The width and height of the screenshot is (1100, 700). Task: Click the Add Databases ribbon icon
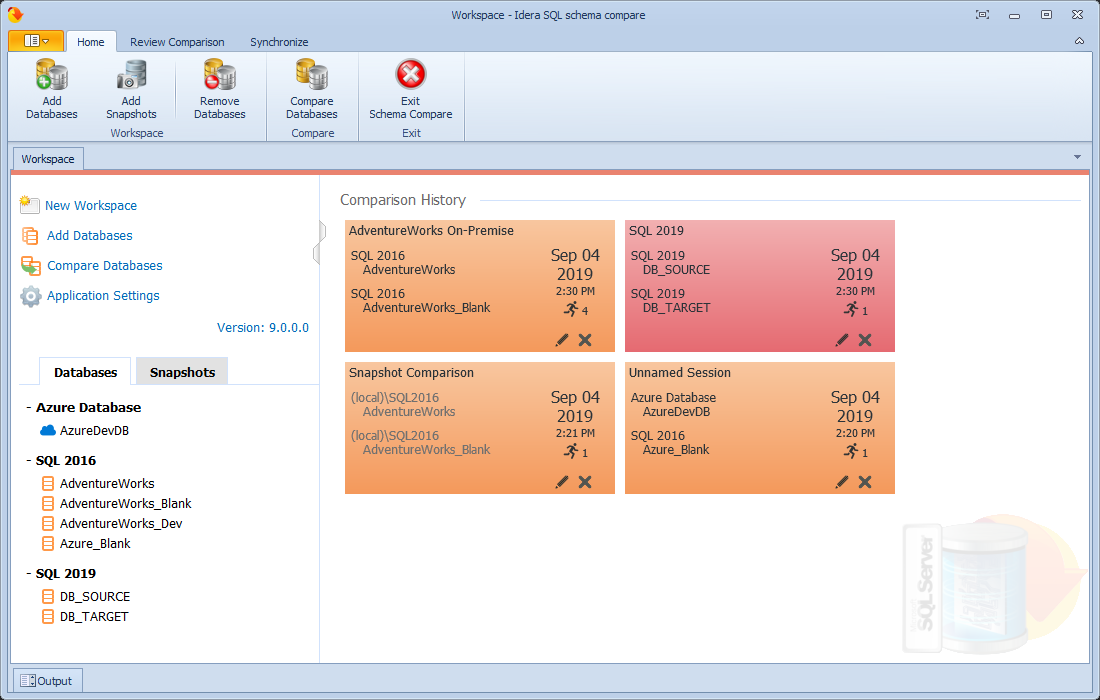(x=51, y=75)
